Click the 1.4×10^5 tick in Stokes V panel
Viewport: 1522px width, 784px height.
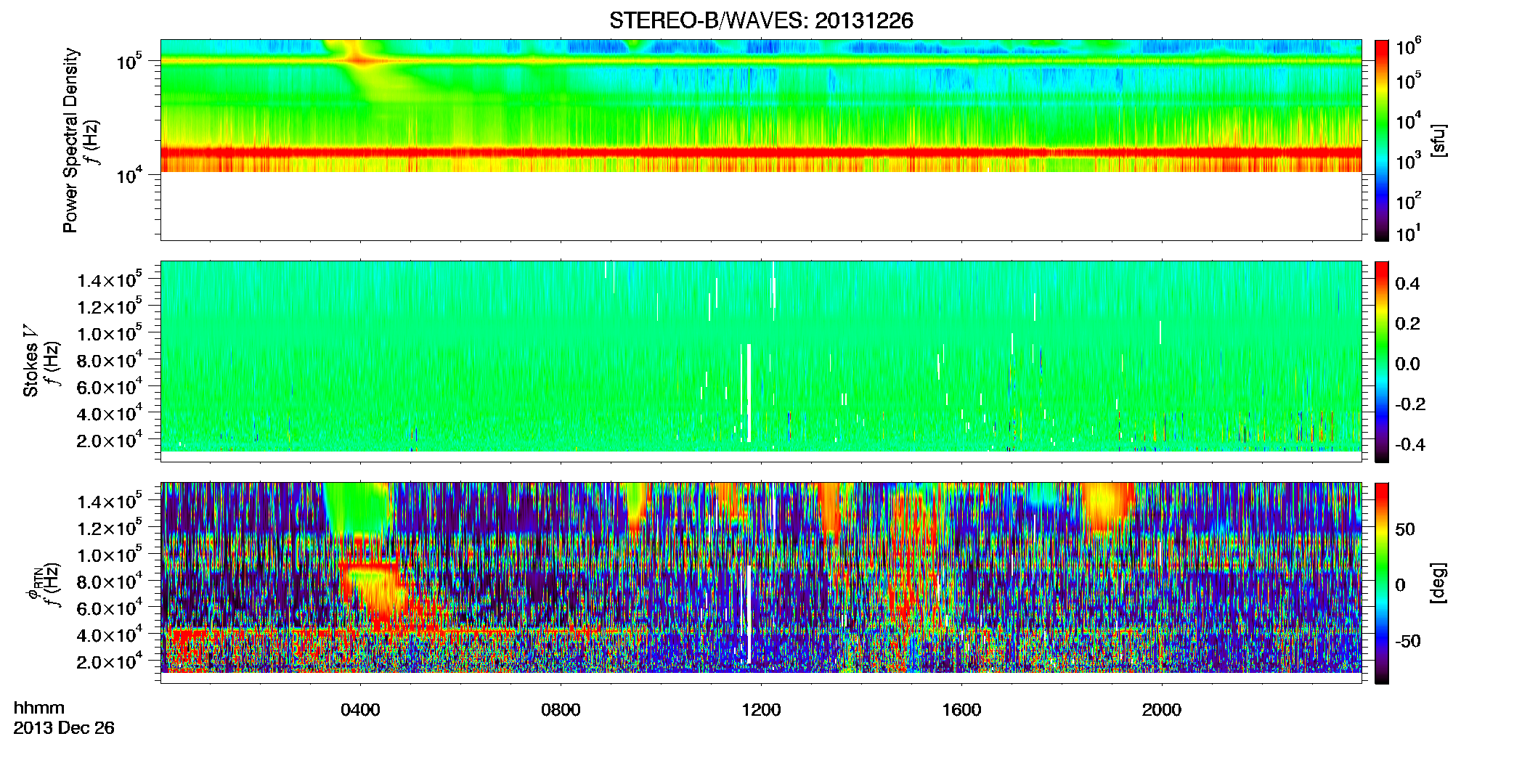click(110, 279)
